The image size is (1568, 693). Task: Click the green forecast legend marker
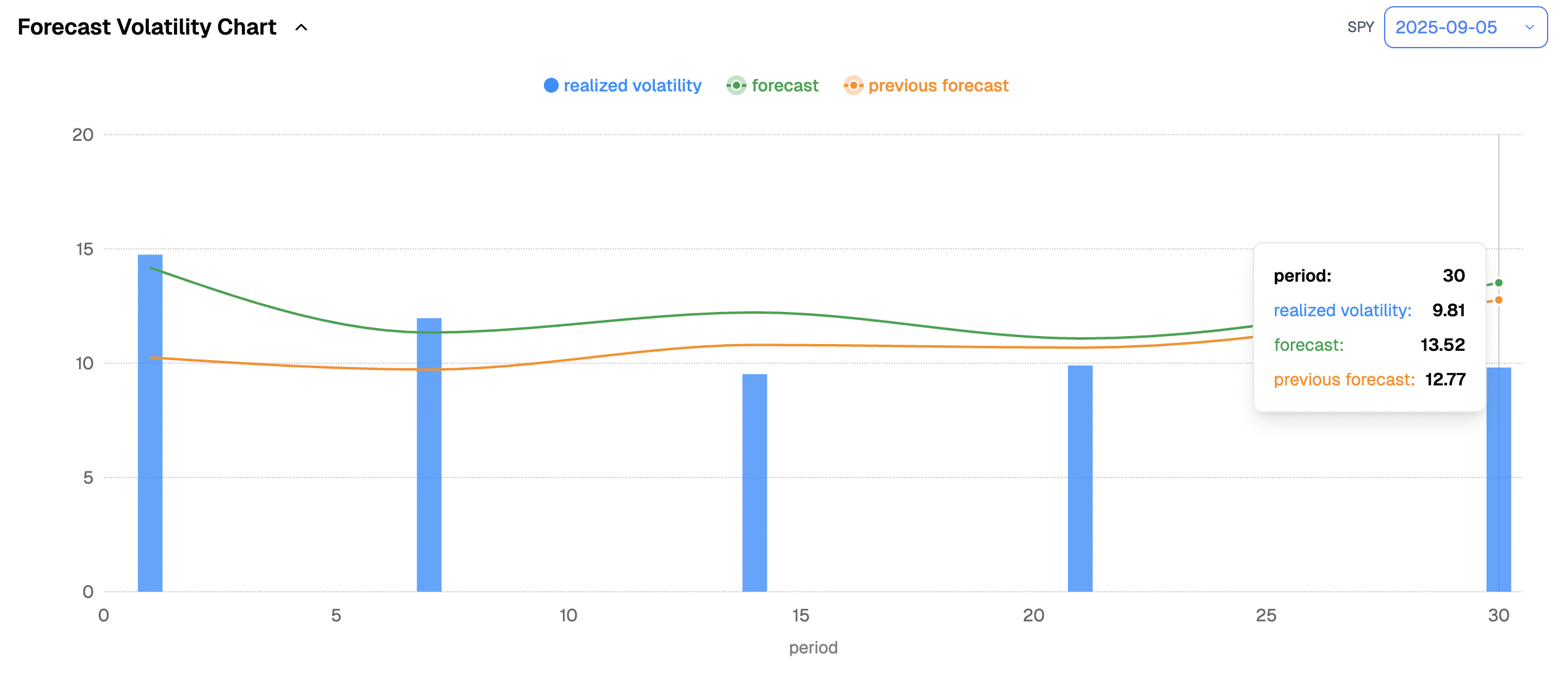(736, 85)
